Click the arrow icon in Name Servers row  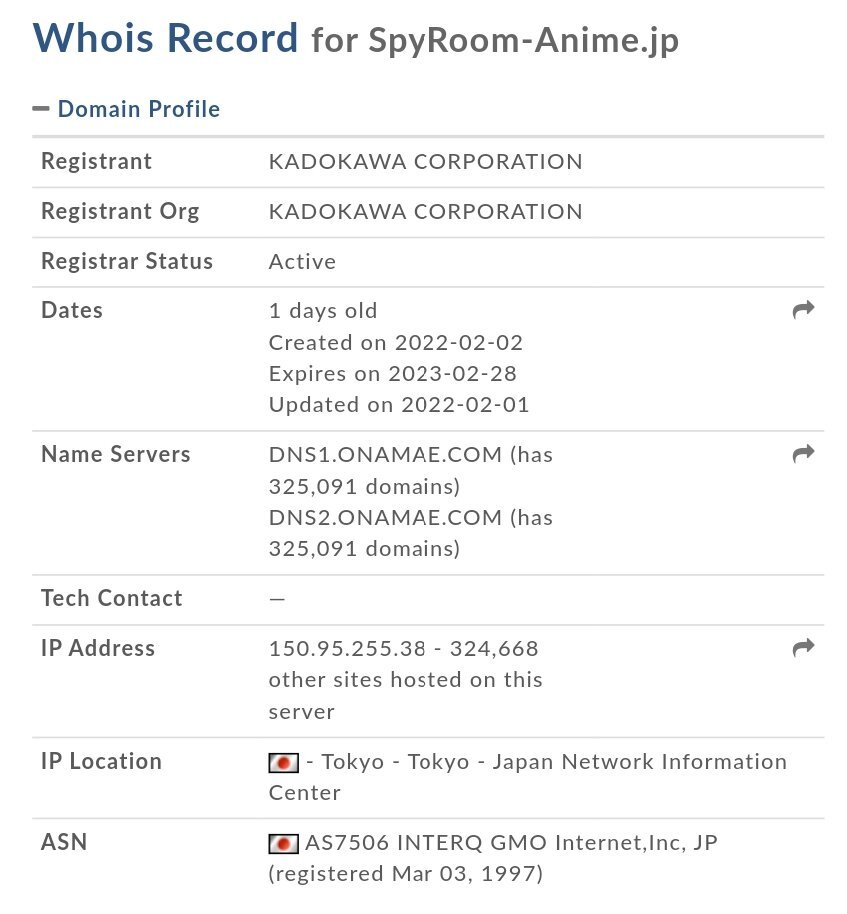tap(803, 454)
